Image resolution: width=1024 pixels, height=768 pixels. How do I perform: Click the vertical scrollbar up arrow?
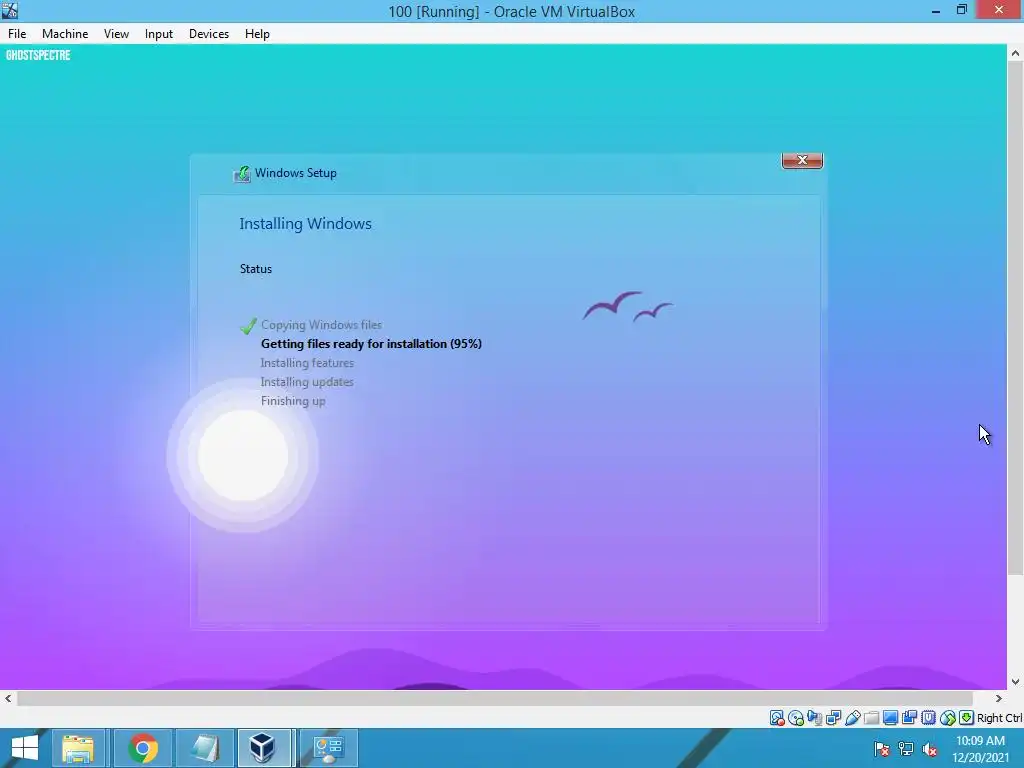(x=1015, y=54)
